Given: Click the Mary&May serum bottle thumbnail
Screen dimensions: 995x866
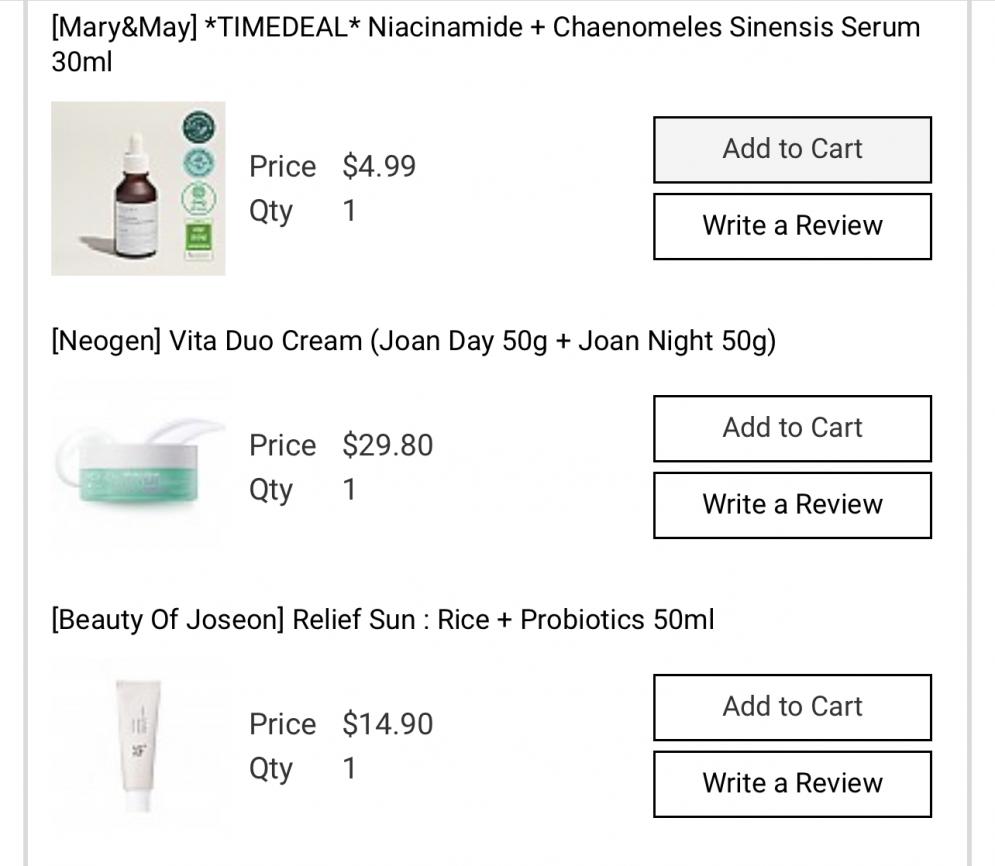Looking at the screenshot, I should [x=138, y=189].
